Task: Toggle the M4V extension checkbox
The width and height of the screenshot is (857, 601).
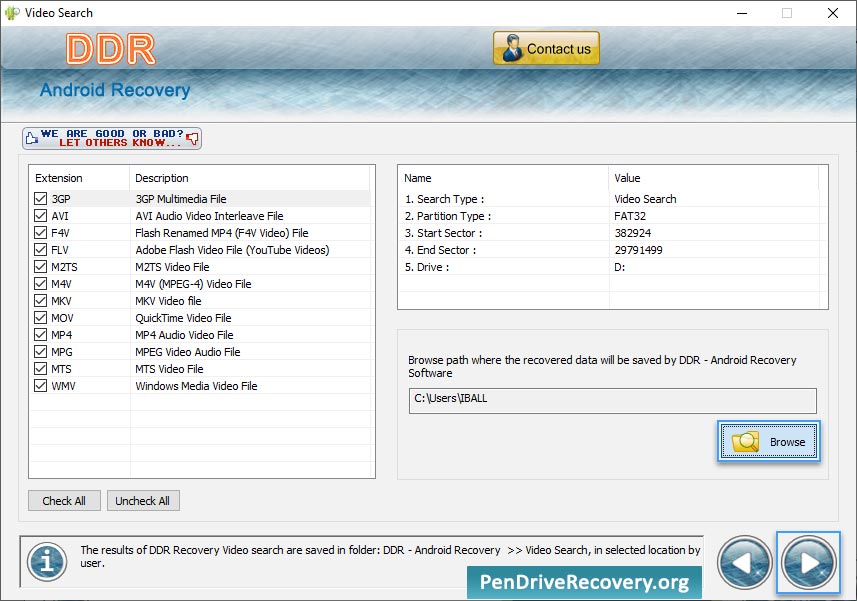Action: tap(40, 284)
